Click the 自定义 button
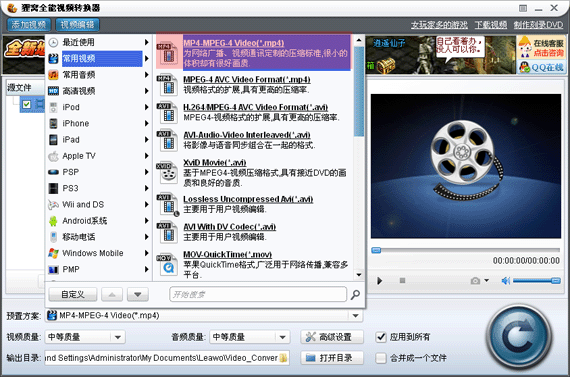 [x=73, y=294]
